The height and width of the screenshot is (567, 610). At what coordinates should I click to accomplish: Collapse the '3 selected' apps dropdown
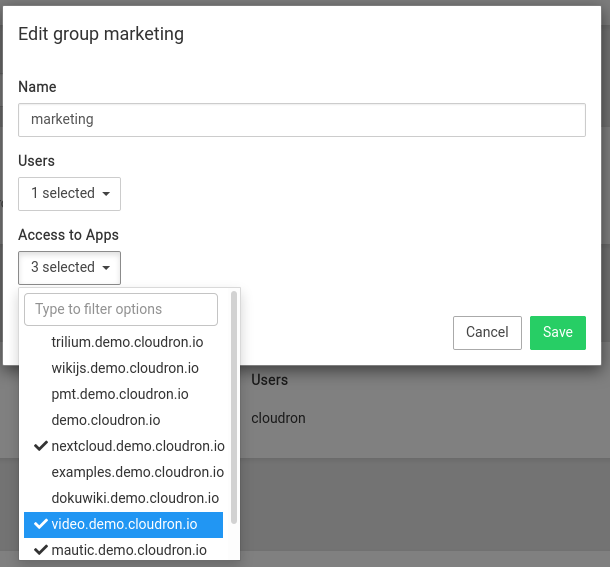tap(69, 268)
